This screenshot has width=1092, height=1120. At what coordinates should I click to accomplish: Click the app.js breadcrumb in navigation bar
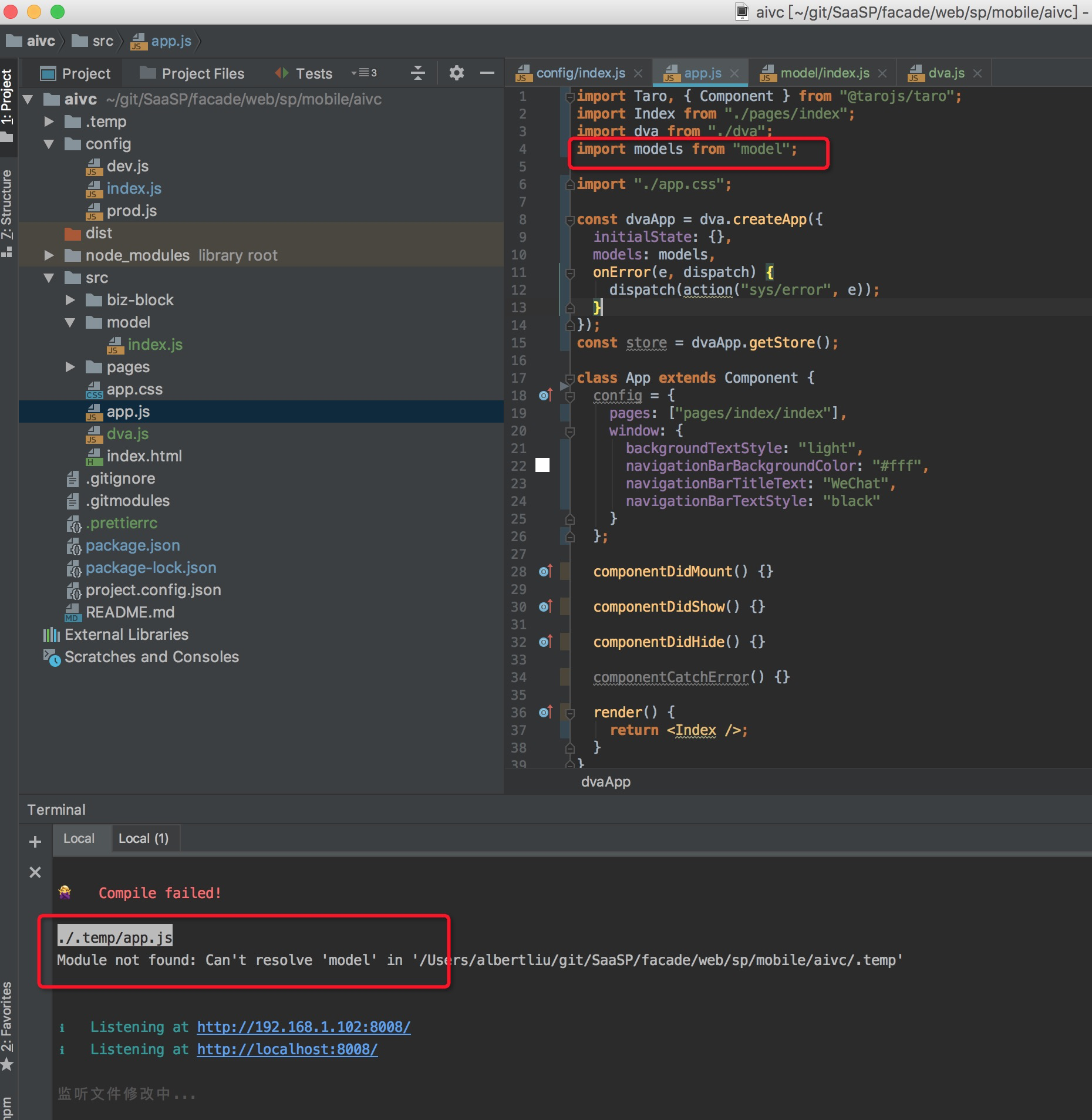point(161,41)
